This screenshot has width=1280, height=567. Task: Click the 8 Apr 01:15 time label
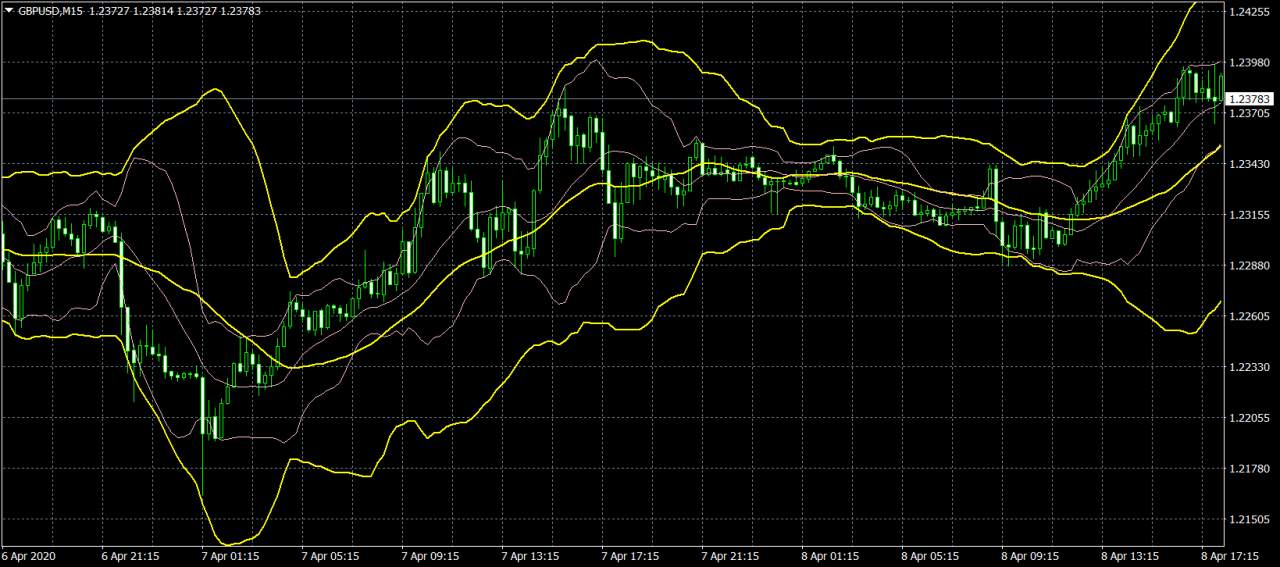click(x=830, y=555)
